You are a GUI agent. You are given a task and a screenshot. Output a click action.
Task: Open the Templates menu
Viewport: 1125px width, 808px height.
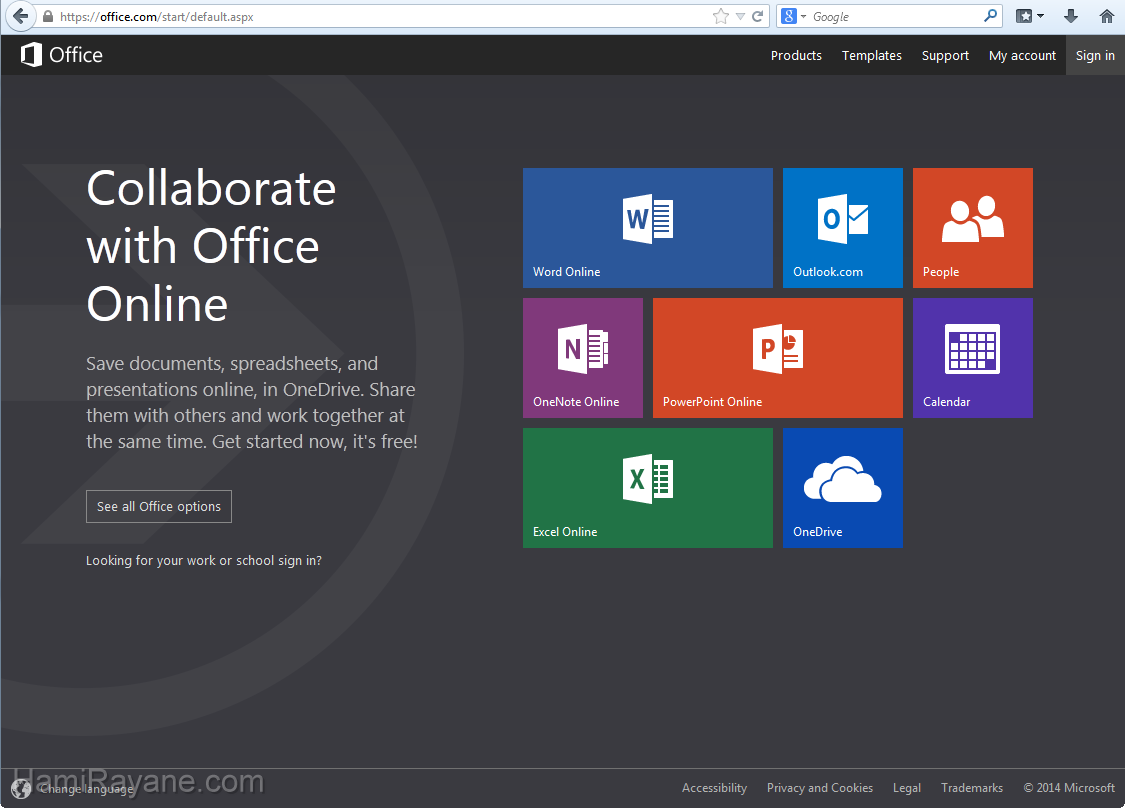(x=871, y=55)
